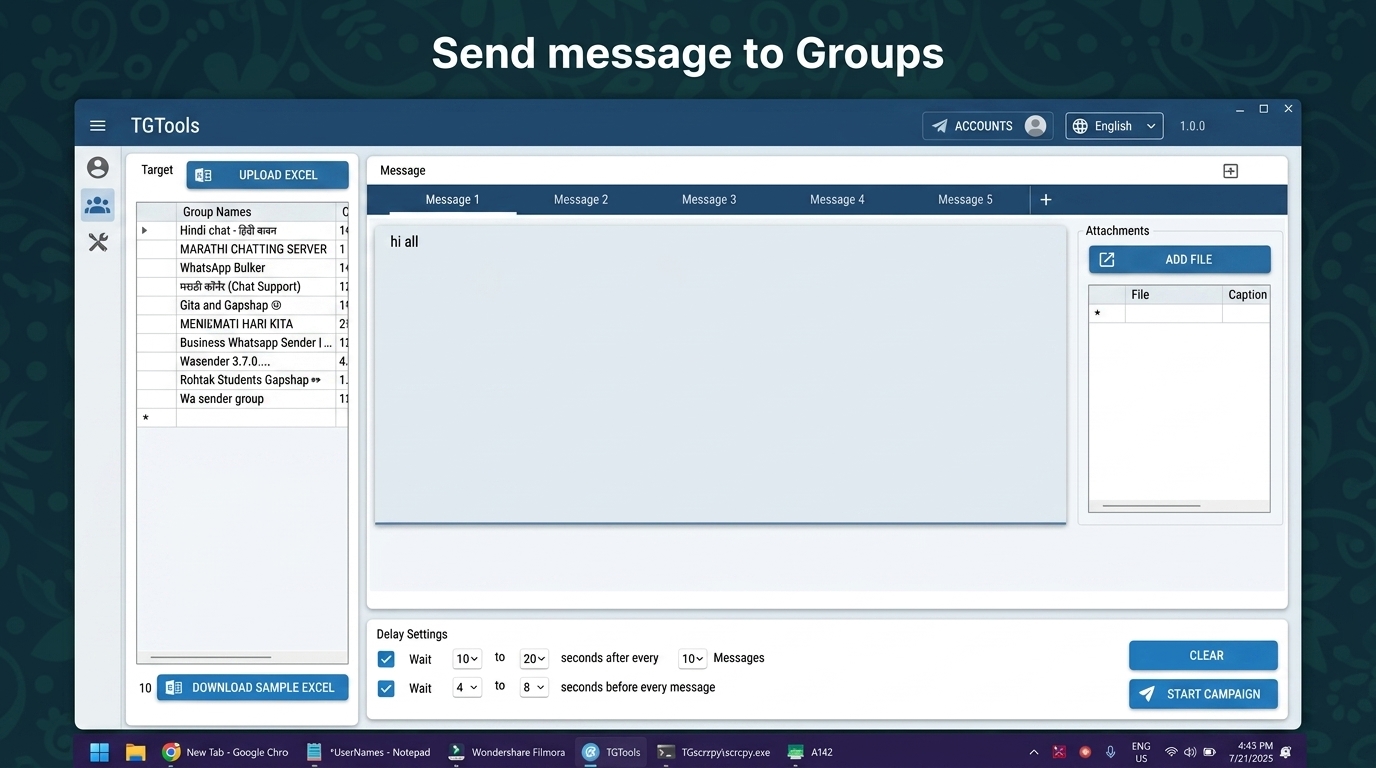1376x768 pixels.
Task: Open ACCOUNTS button in header
Action: click(987, 126)
